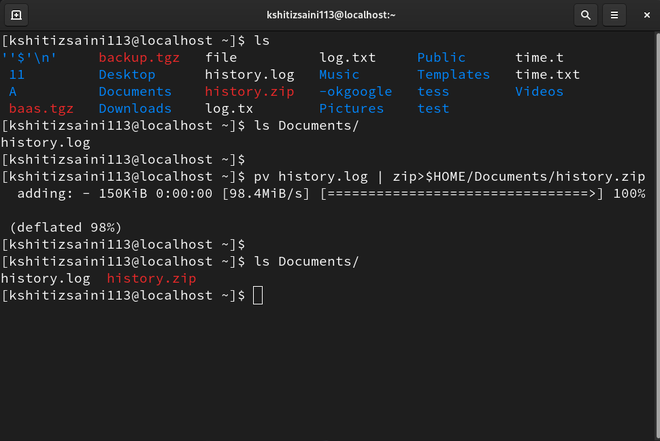Click the Videos directory name

coord(539,91)
